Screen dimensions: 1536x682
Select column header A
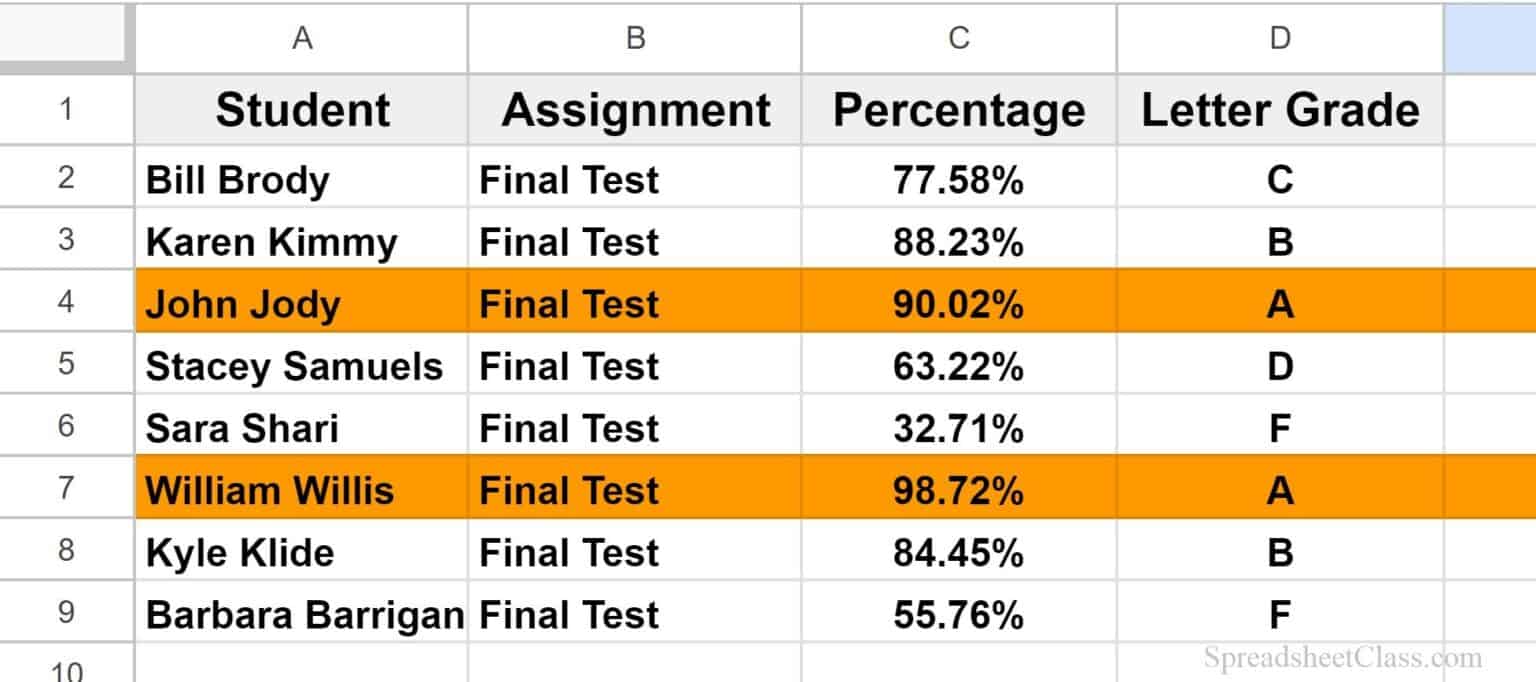[300, 38]
